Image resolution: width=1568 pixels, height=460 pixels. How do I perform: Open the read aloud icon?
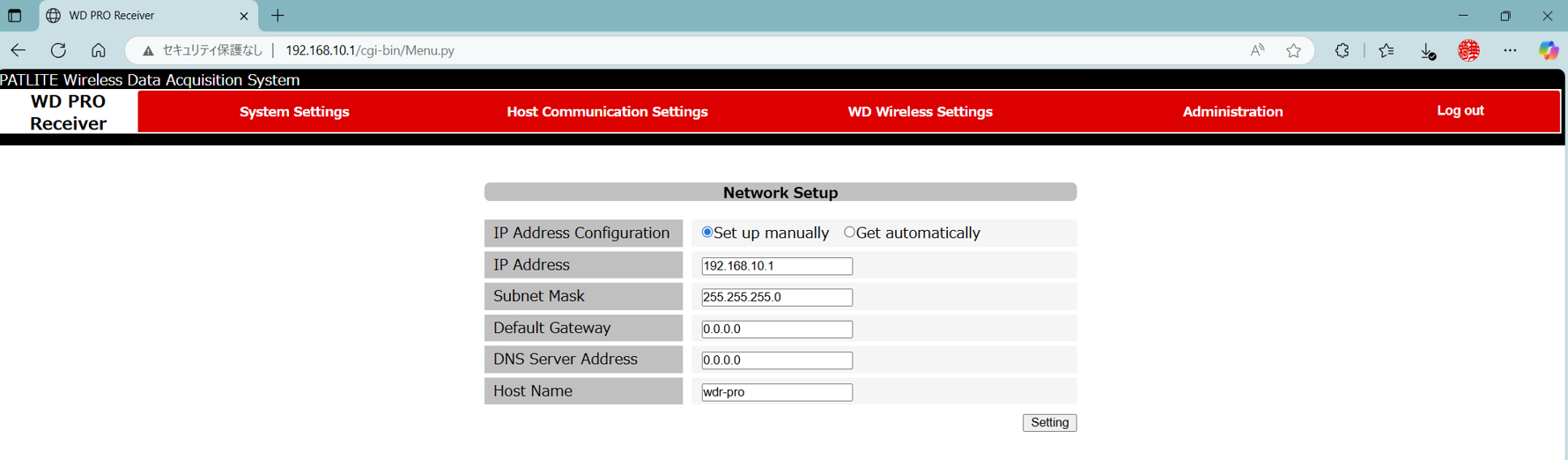coord(1257,50)
